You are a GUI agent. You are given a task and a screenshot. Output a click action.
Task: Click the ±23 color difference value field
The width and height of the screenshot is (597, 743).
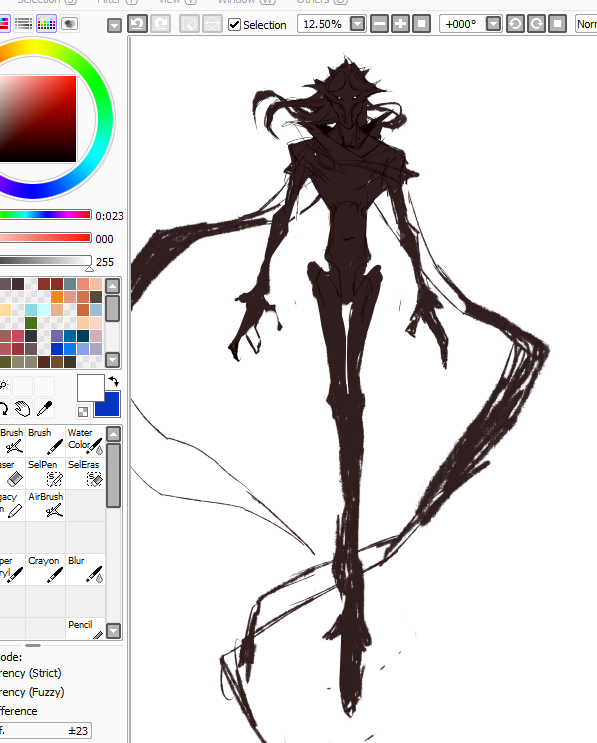click(x=45, y=731)
